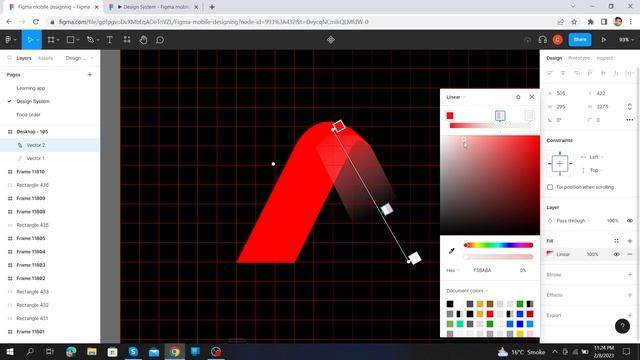Select the Comment tool
Viewport: 640px width, 360px height.
160,40
